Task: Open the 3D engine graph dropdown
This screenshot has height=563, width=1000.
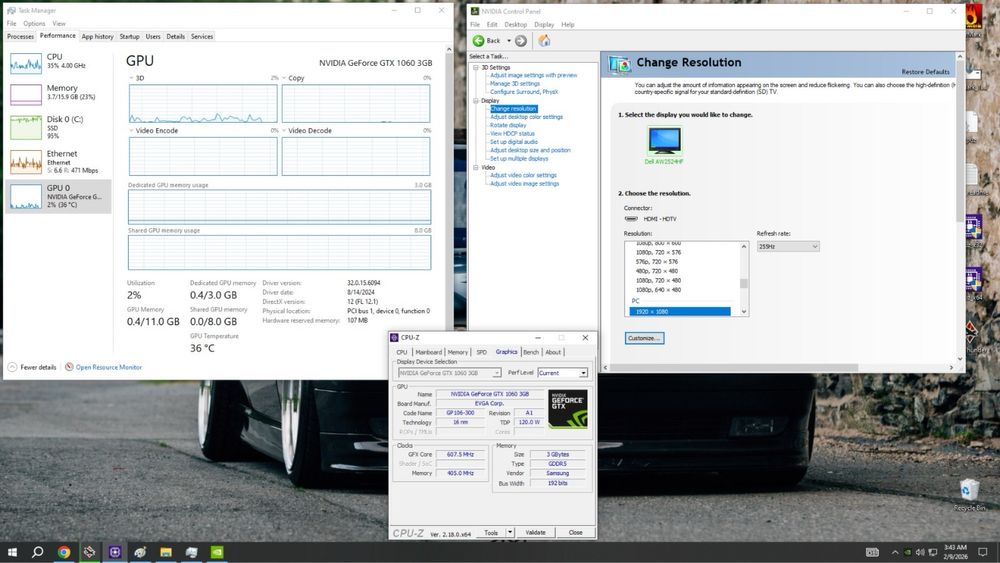Action: click(132, 78)
